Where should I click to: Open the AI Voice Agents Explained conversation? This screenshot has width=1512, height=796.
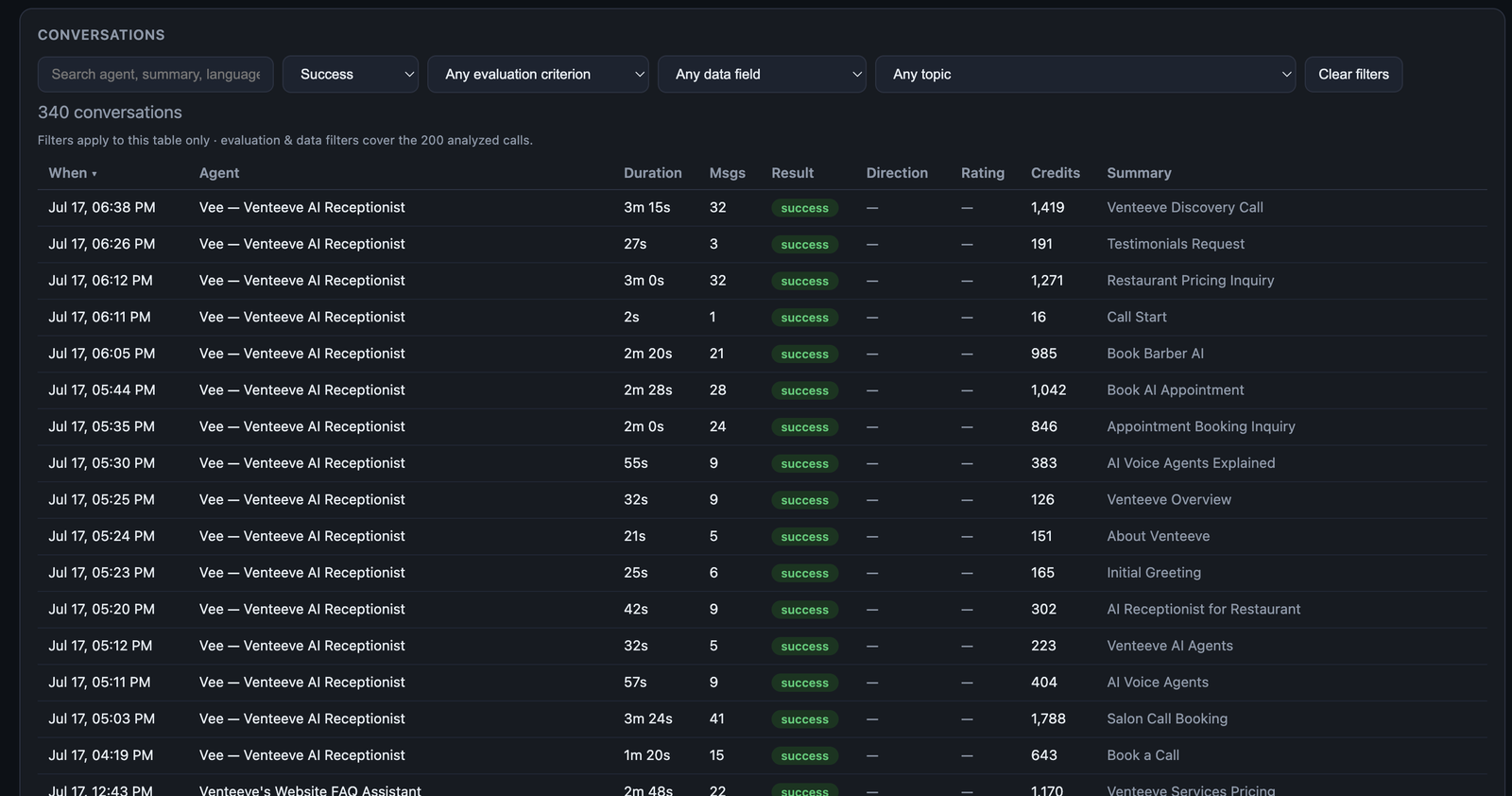(x=762, y=463)
